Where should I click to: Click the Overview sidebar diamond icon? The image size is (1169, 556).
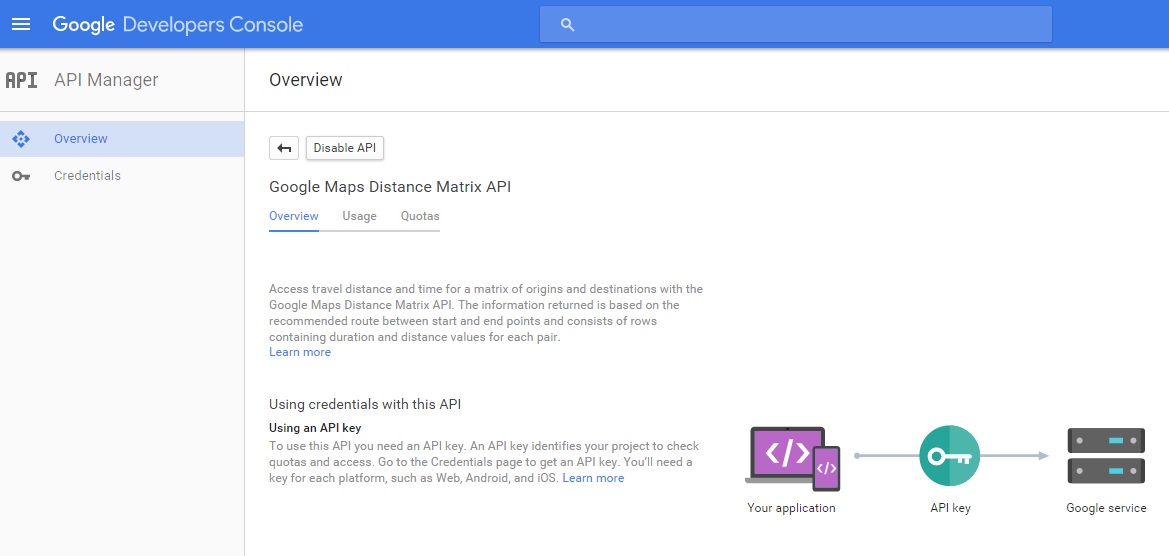coord(21,139)
